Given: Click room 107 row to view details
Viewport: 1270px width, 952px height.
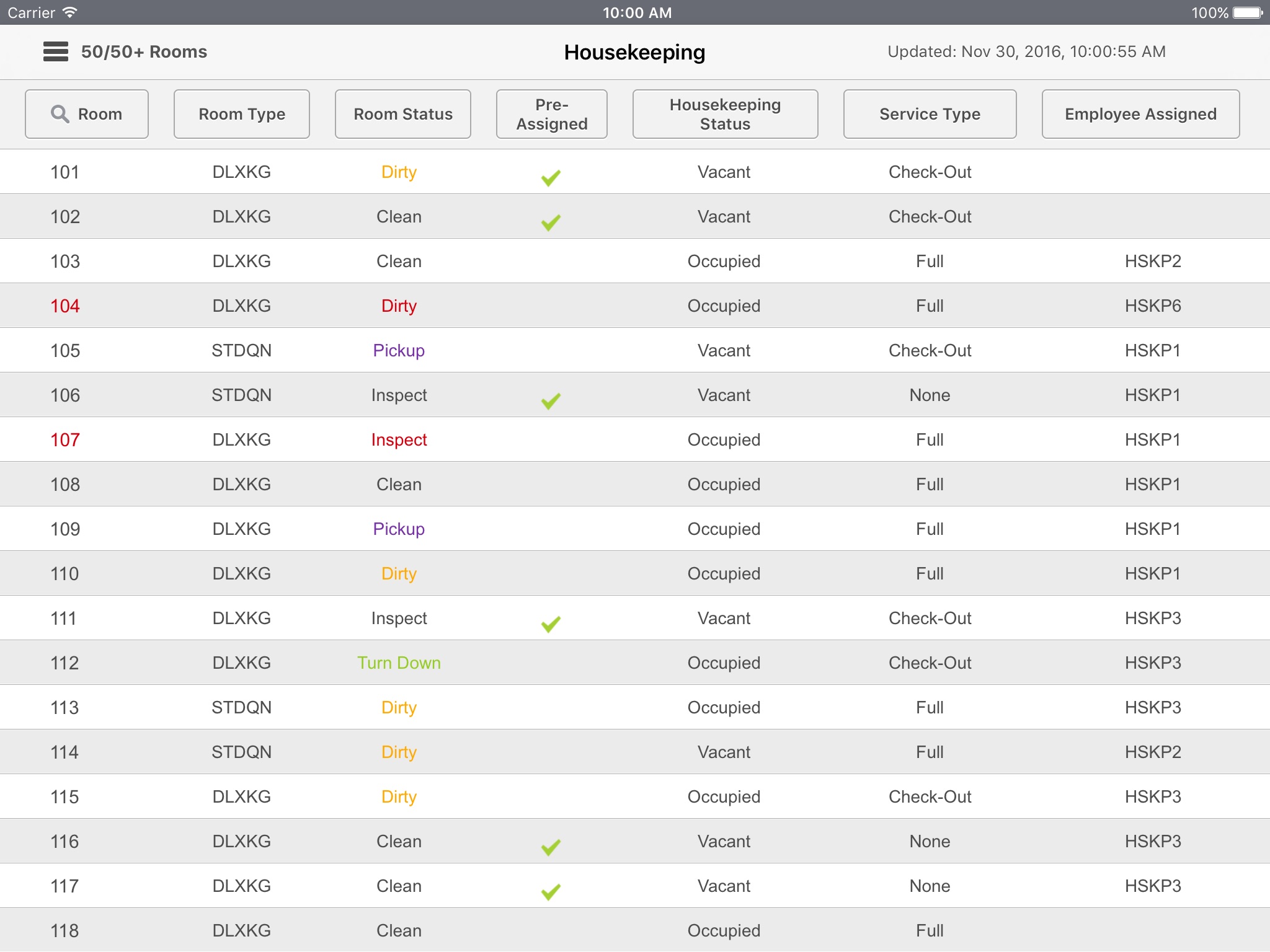Looking at the screenshot, I should [635, 440].
